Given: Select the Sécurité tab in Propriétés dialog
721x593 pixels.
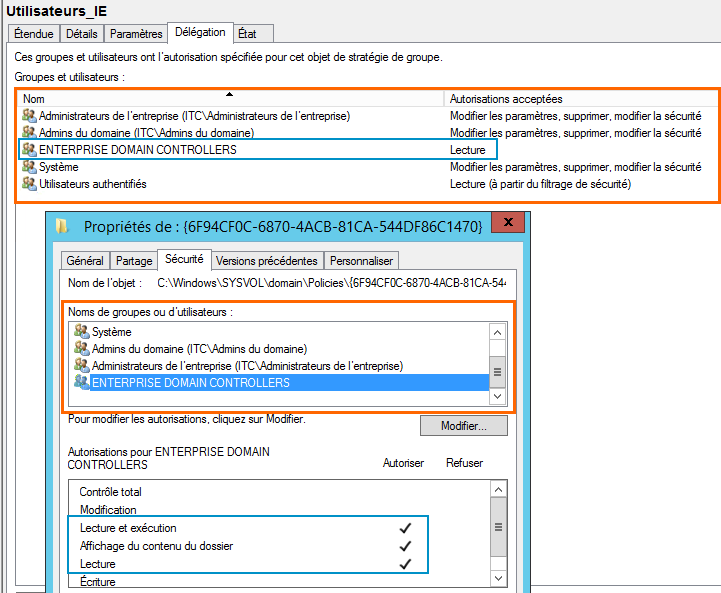Looking at the screenshot, I should pyautogui.click(x=184, y=260).
